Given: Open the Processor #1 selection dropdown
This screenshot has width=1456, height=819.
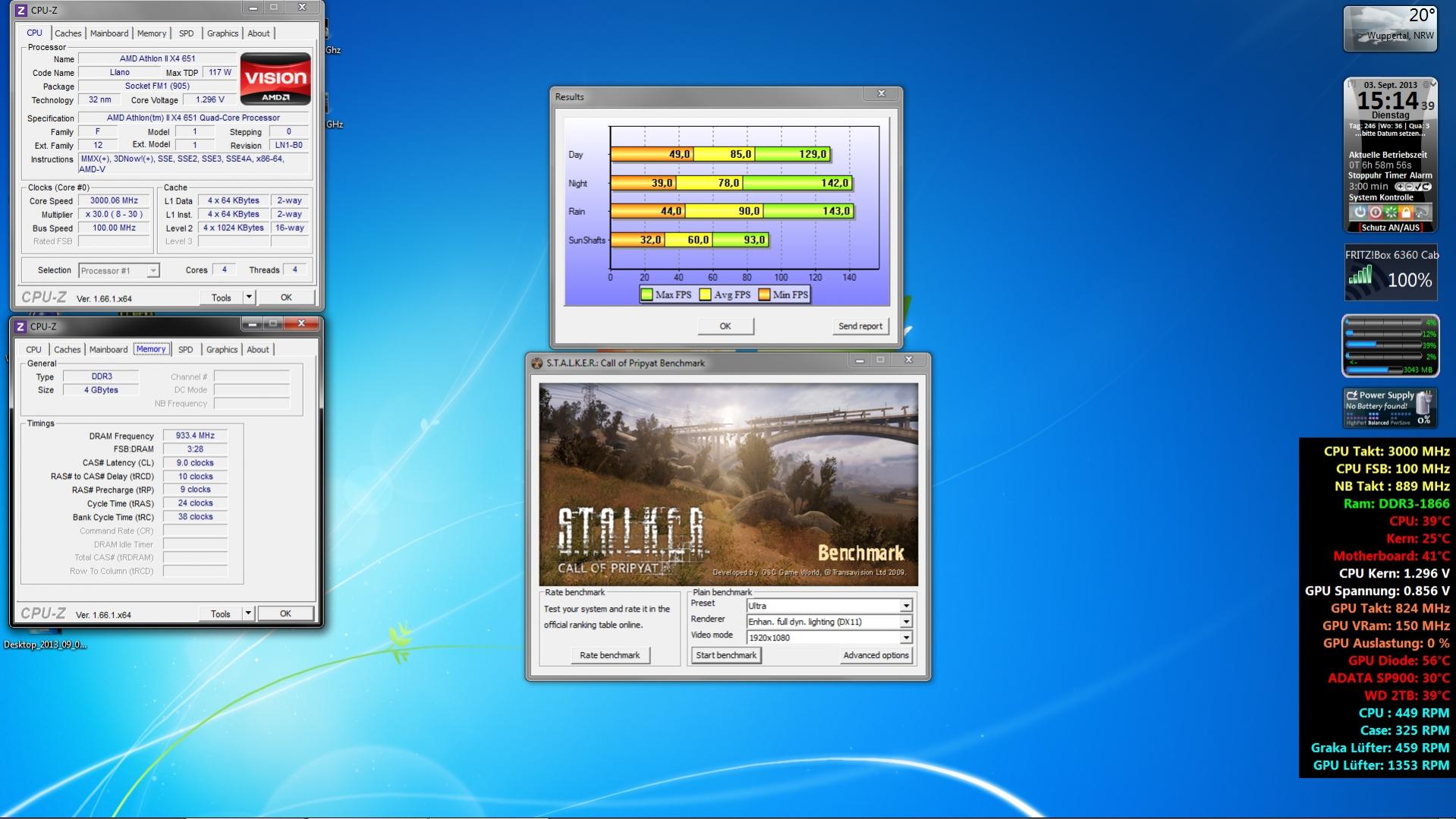Looking at the screenshot, I should 118,270.
